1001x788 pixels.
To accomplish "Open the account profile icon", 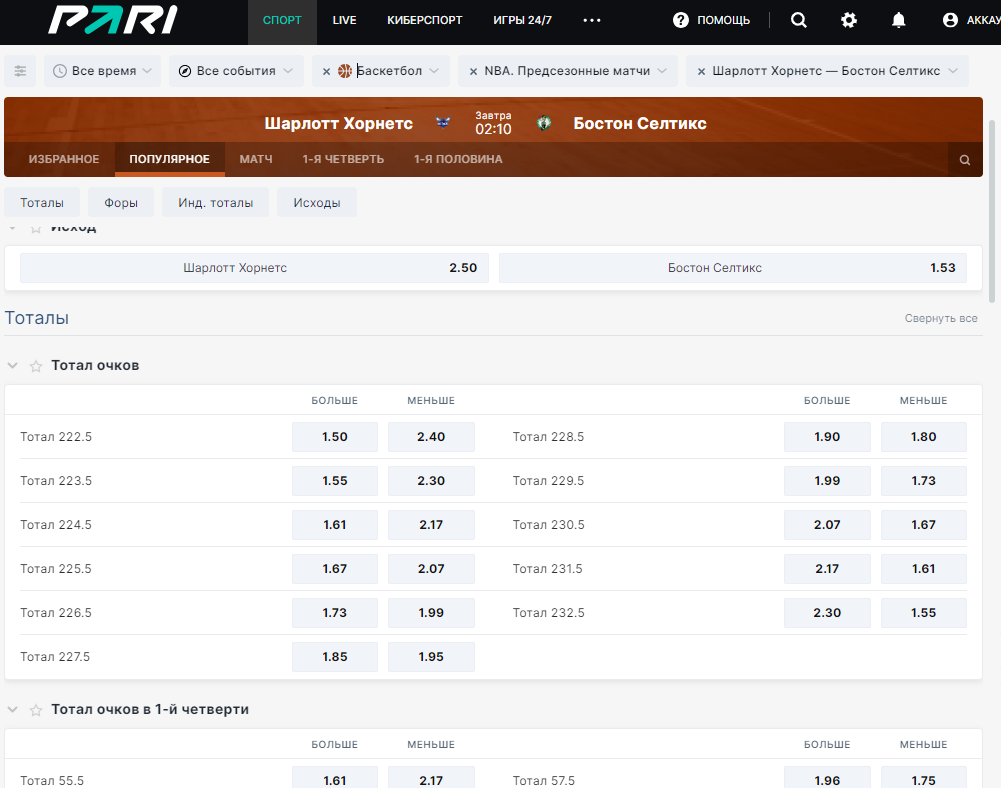I will 950,20.
